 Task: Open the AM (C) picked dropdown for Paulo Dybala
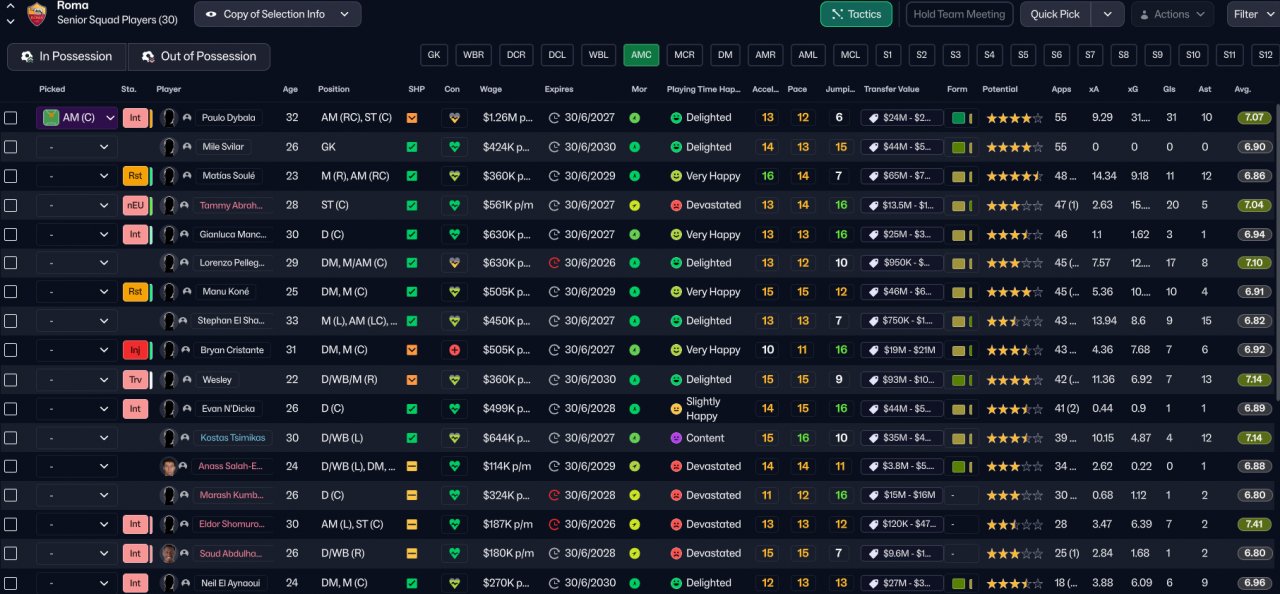pyautogui.click(x=77, y=117)
